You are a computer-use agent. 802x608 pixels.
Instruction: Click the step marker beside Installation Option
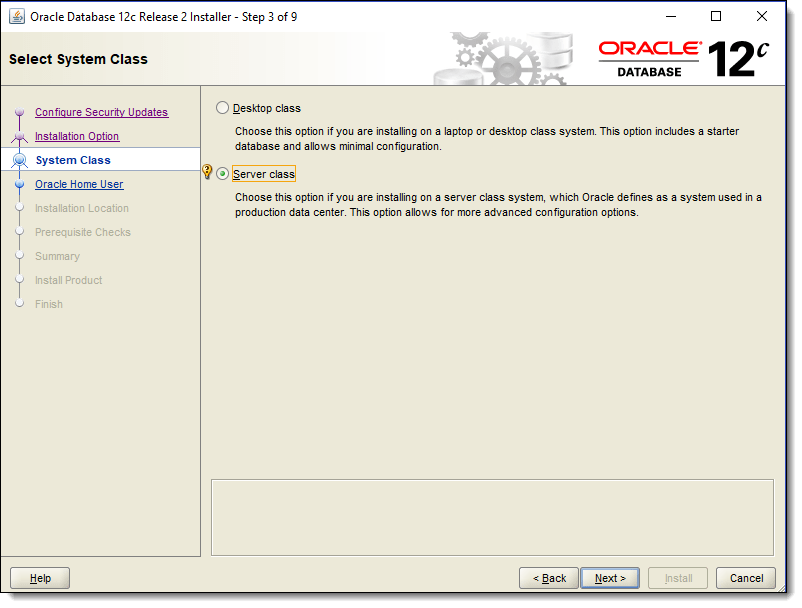coord(21,136)
